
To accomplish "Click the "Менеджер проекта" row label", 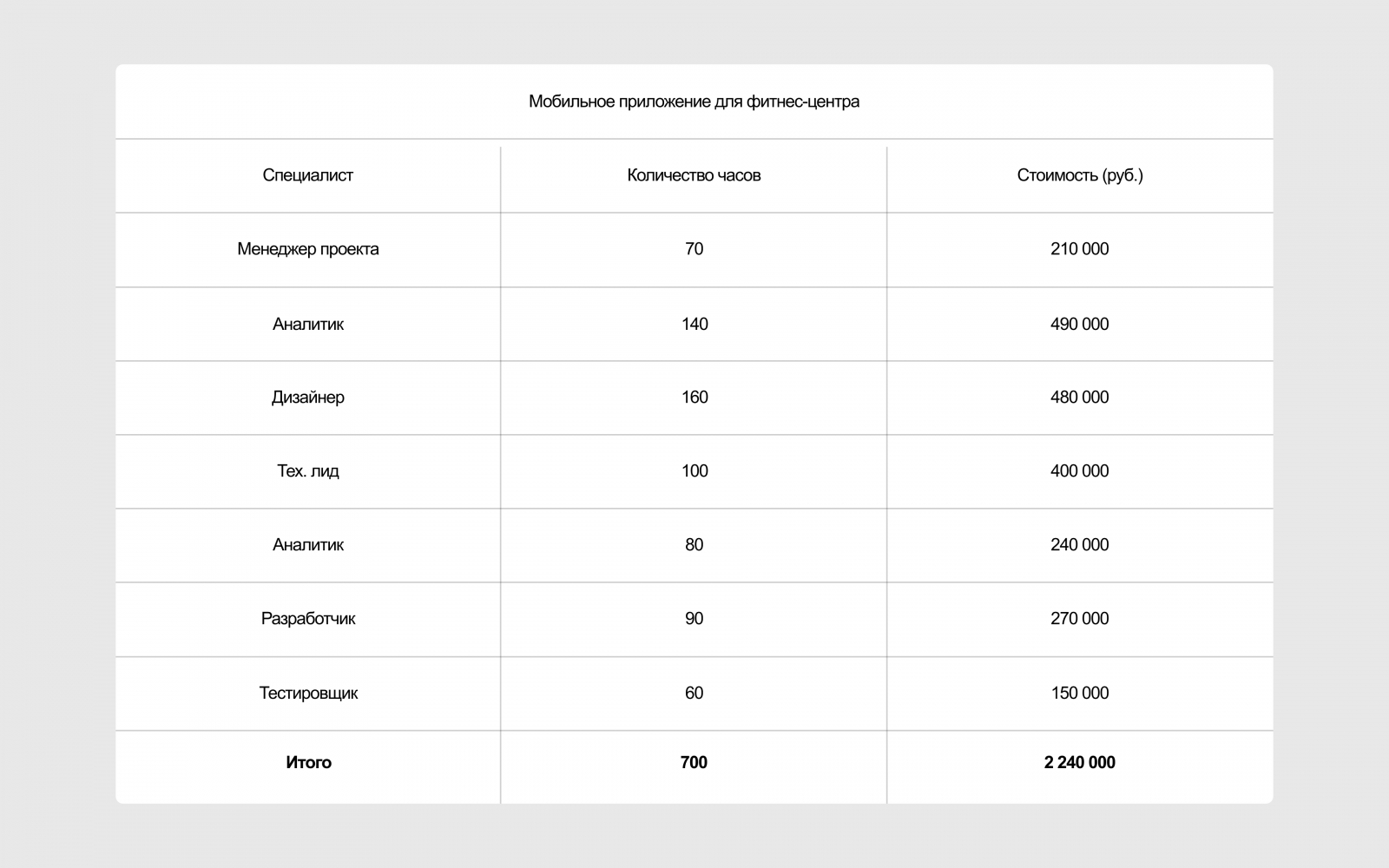I will click(x=308, y=249).
